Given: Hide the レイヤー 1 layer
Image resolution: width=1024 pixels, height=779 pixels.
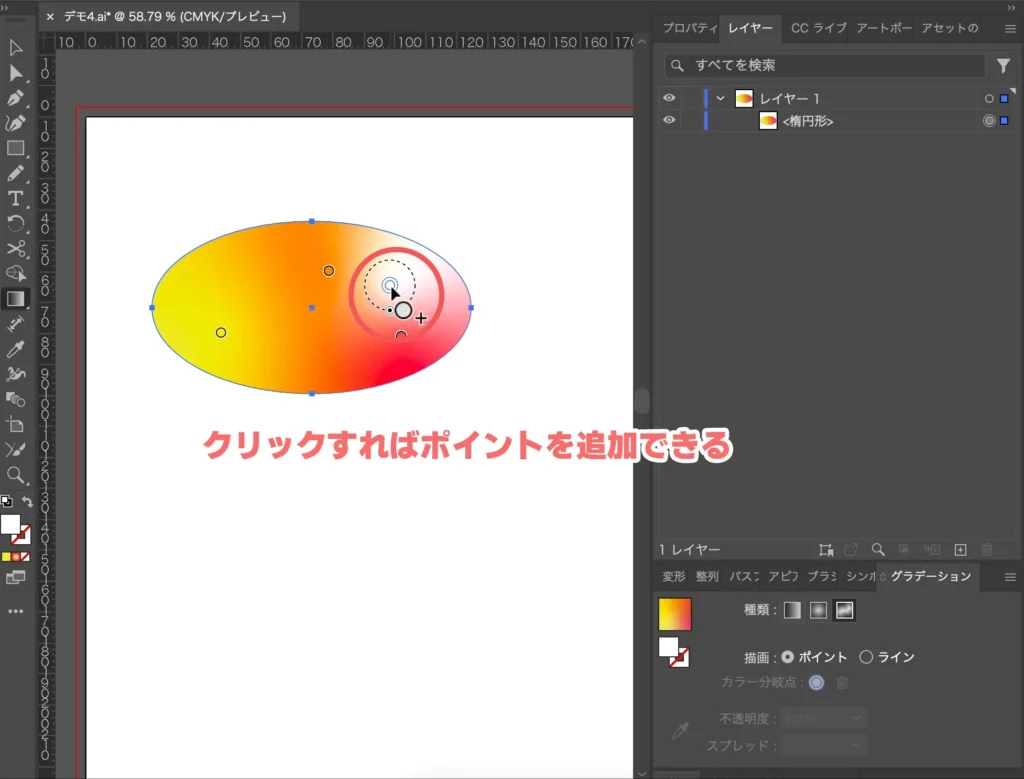Looking at the screenshot, I should click(x=670, y=97).
